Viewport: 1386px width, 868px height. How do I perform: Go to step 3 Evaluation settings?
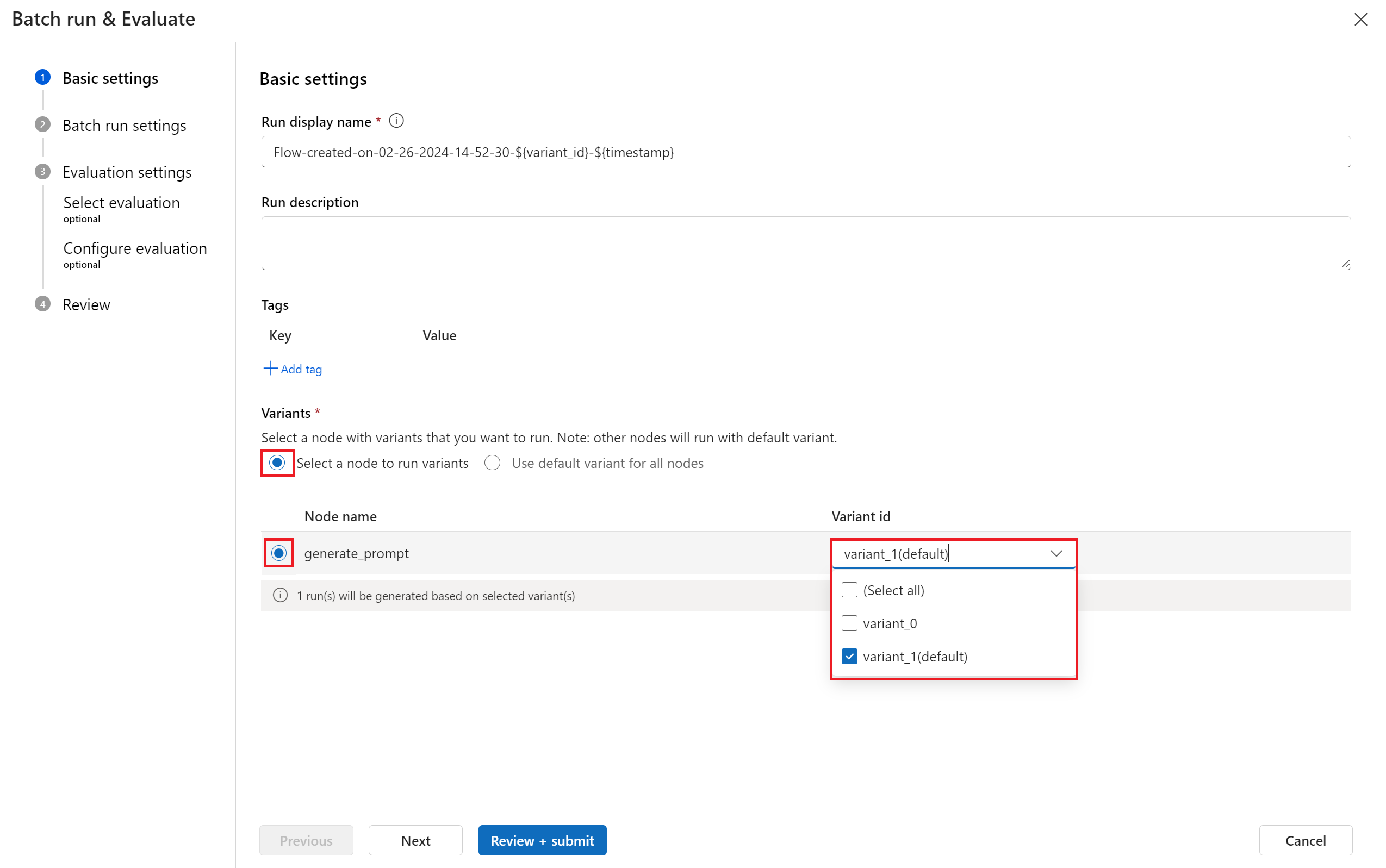[x=113, y=172]
